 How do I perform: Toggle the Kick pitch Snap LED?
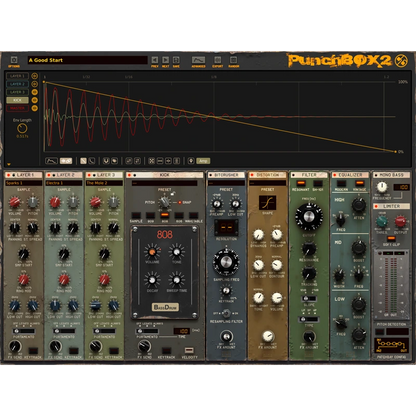coord(180,202)
